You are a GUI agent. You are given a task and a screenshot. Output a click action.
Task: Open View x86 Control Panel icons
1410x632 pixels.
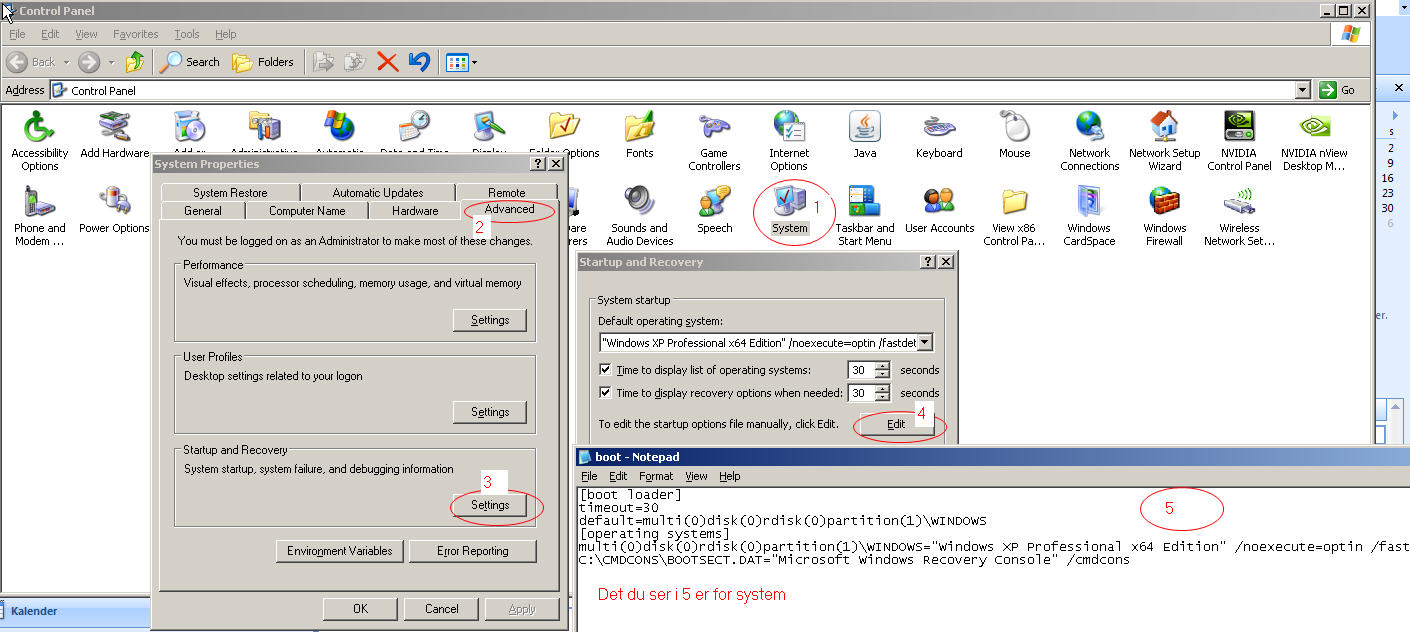pyautogui.click(x=1014, y=216)
